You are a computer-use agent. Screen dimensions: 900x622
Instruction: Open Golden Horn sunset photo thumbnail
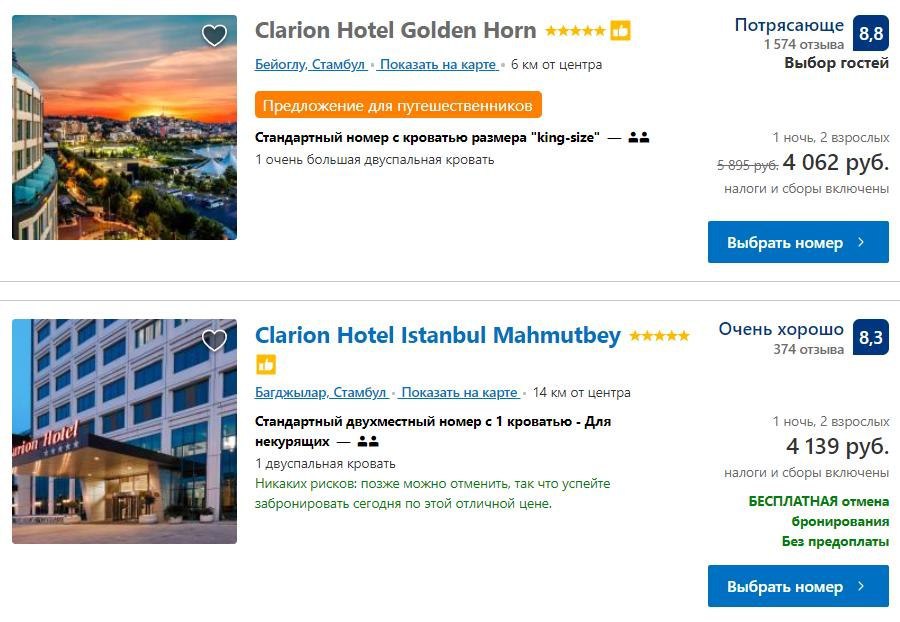point(124,128)
